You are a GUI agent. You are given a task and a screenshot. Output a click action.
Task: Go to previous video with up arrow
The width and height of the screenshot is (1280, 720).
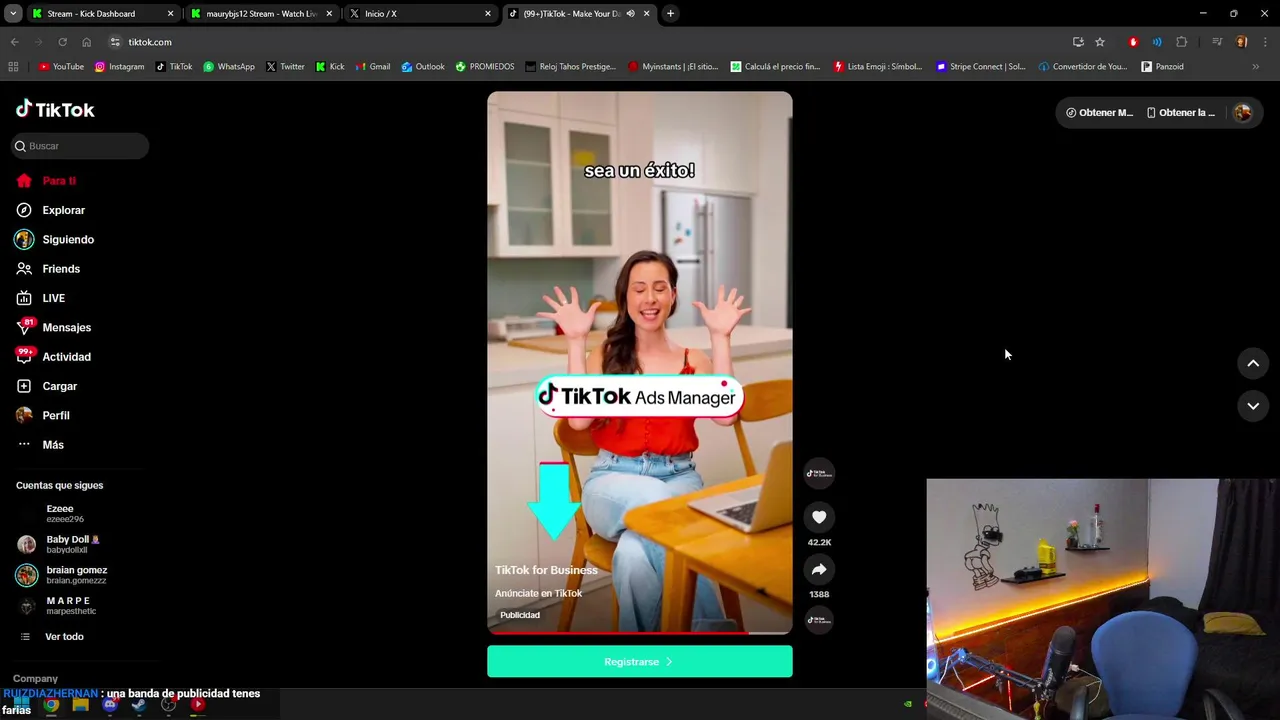[x=1253, y=363]
